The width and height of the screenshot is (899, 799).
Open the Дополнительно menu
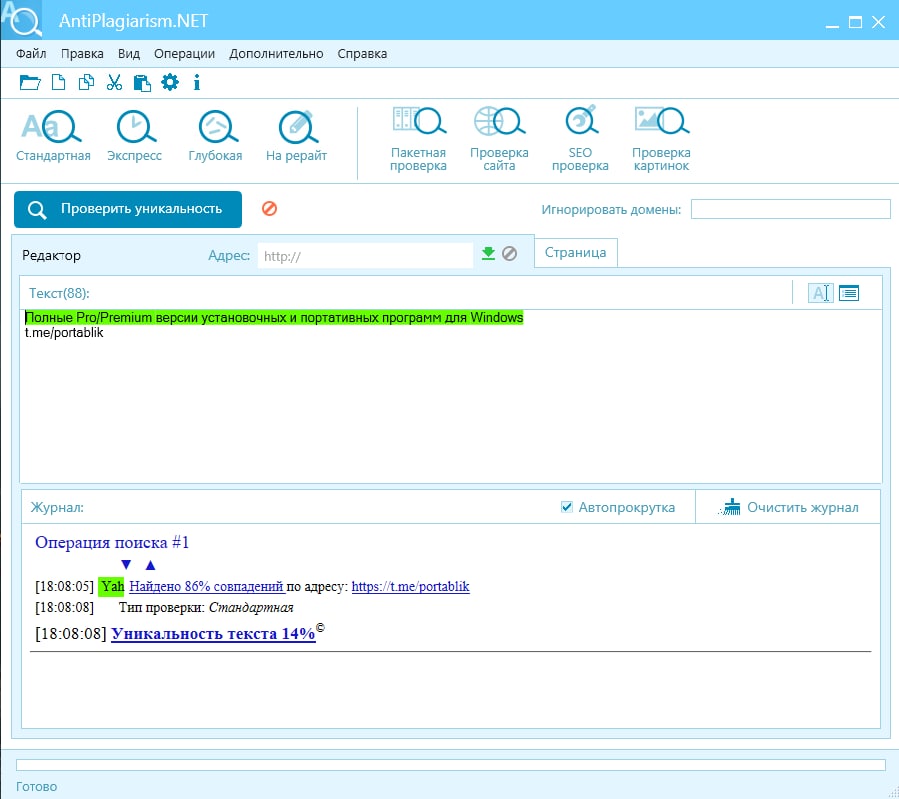point(276,53)
